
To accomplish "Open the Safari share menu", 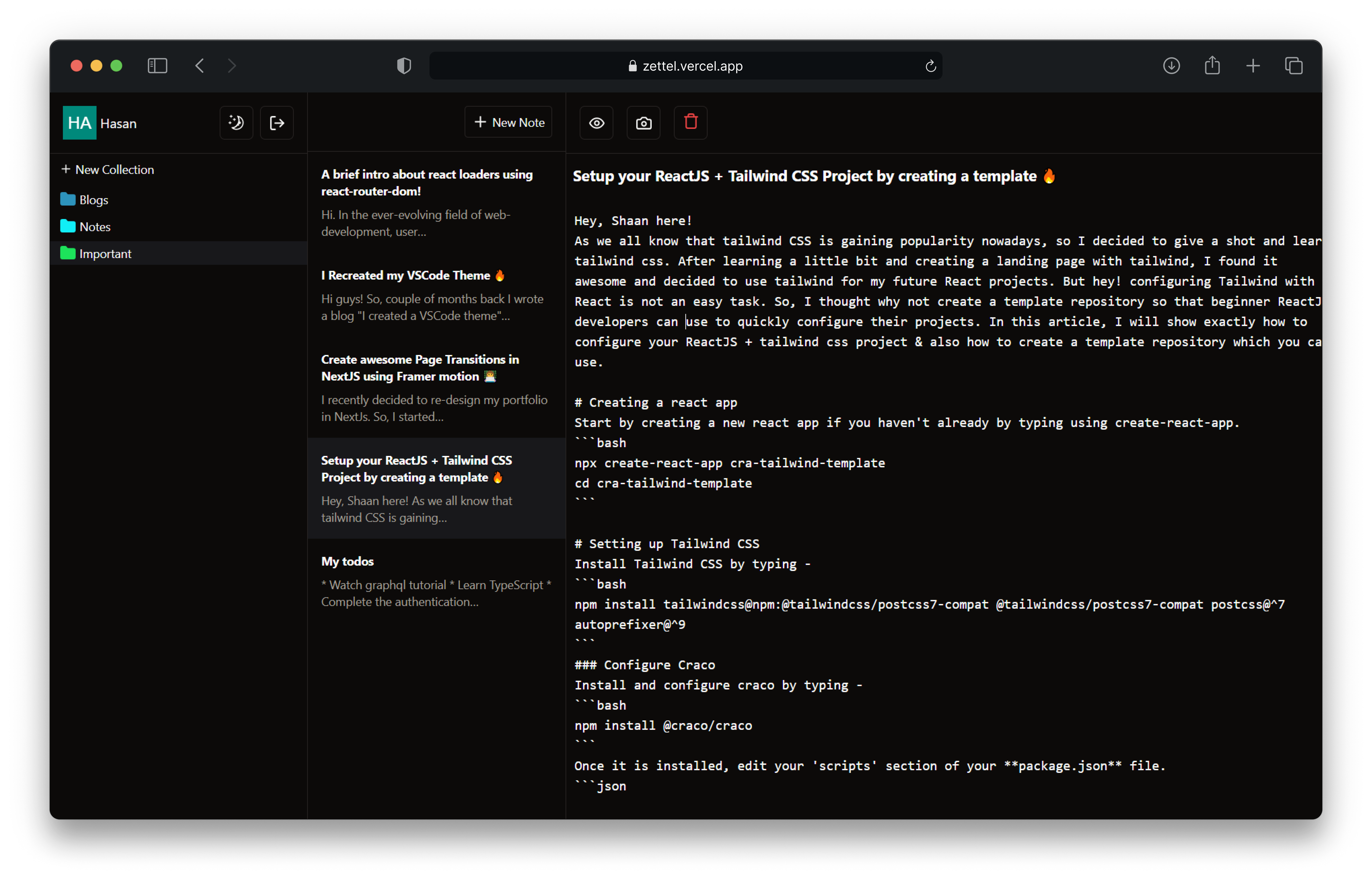I will 1212,65.
